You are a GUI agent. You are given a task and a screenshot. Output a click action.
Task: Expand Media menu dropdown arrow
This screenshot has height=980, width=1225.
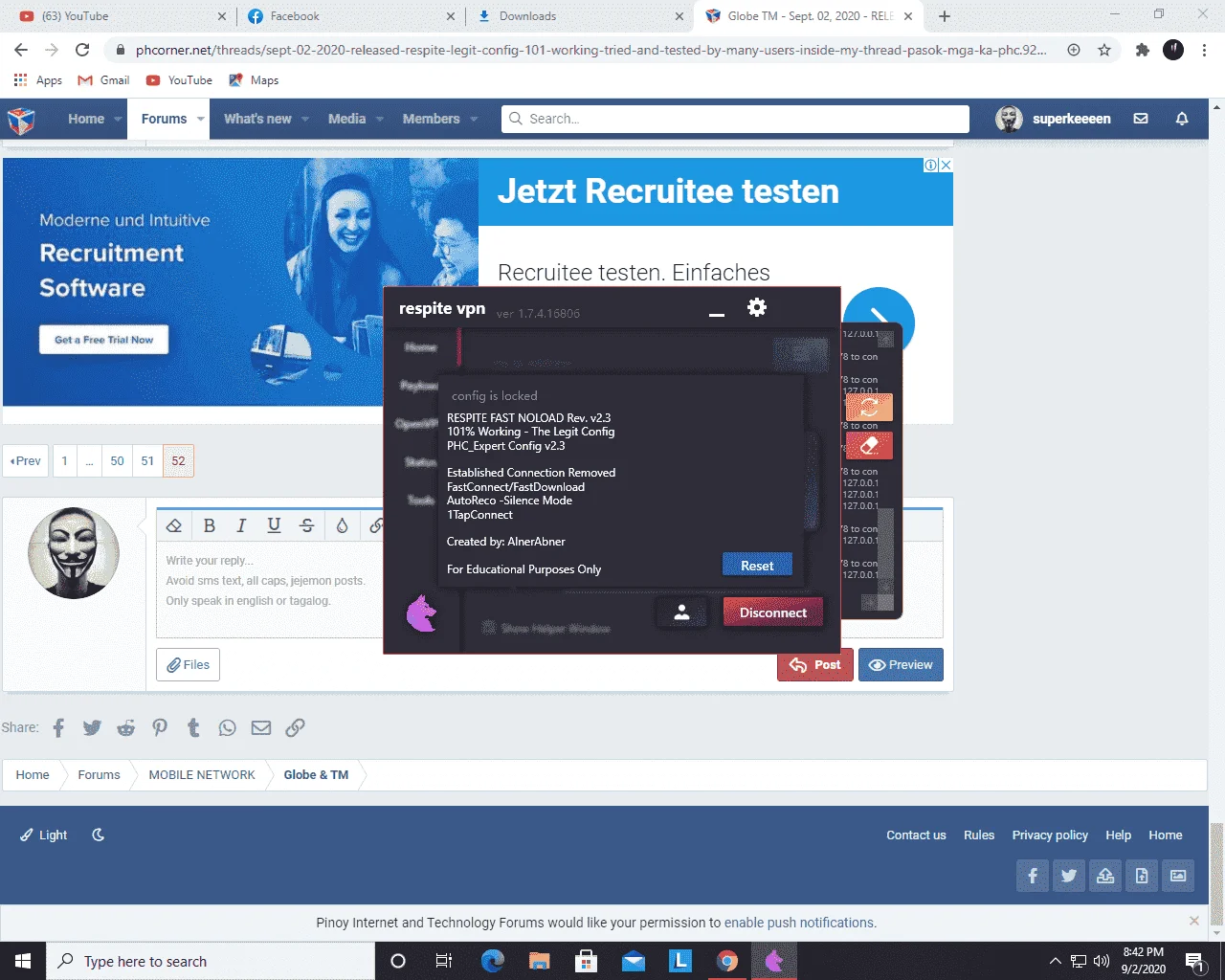pyautogui.click(x=380, y=119)
